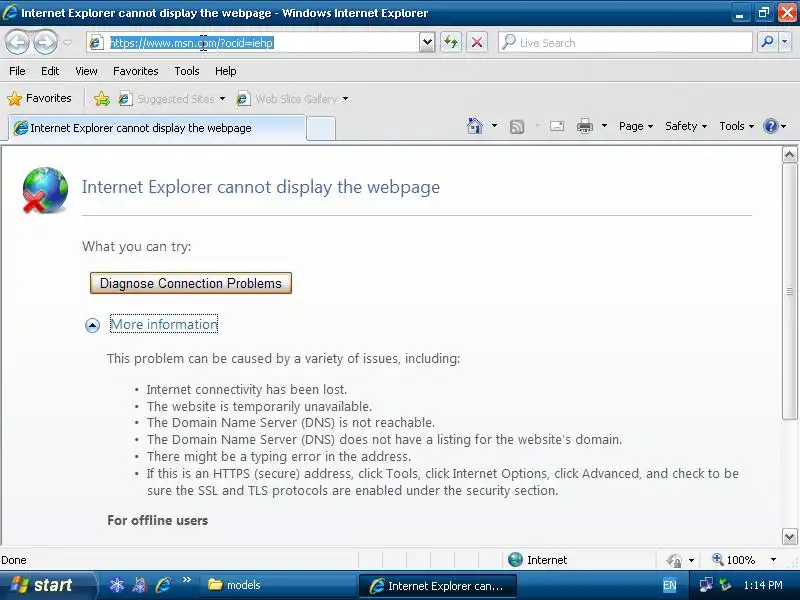Screen dimensions: 800x600
Task: Click the system tray icon beside the clock
Action: point(725,585)
